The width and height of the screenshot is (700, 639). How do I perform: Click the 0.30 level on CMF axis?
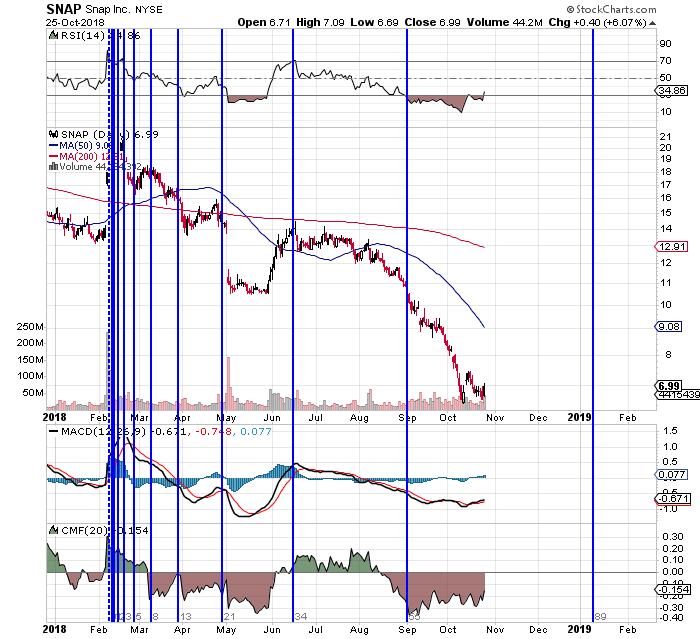coord(673,536)
